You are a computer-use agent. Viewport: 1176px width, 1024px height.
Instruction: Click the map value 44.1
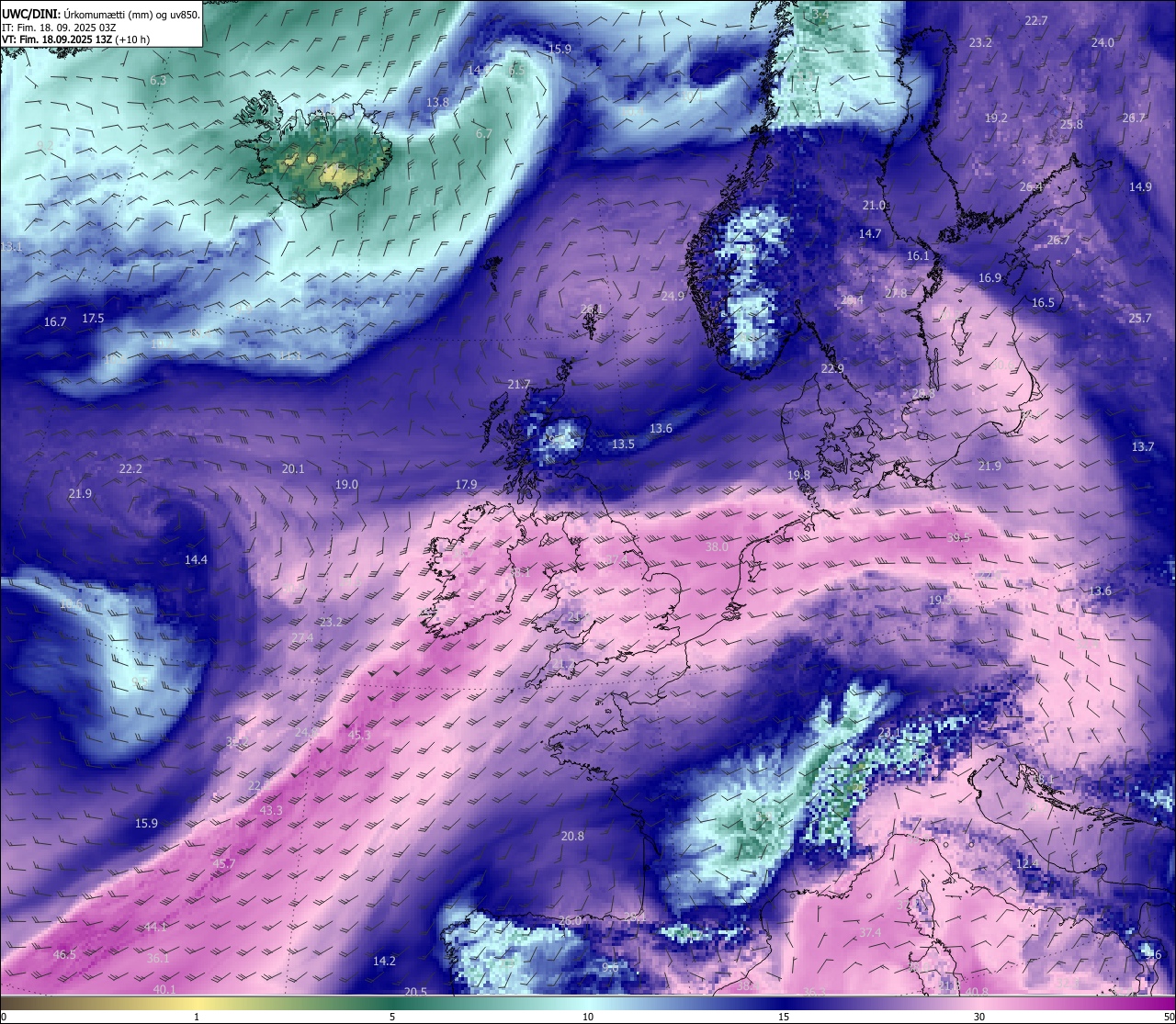[x=155, y=927]
